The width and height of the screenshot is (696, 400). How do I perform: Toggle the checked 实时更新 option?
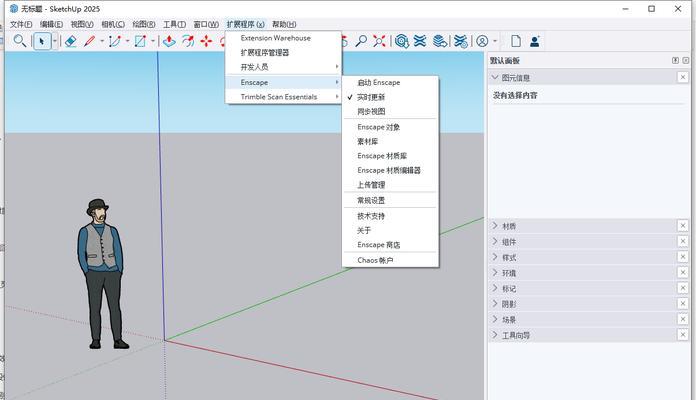tap(390, 97)
